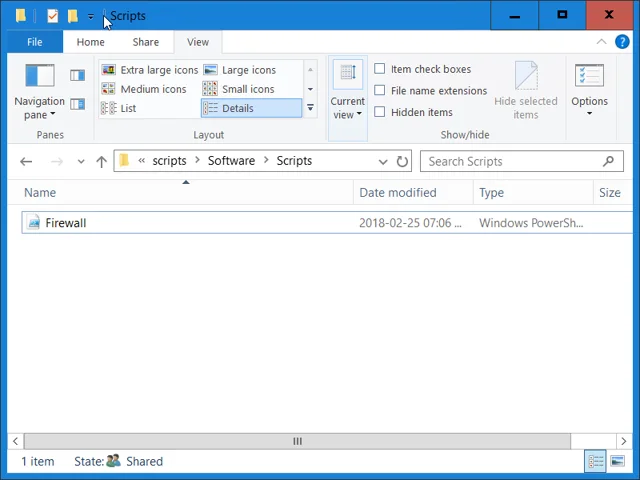Click the View ribbon tab

(198, 42)
